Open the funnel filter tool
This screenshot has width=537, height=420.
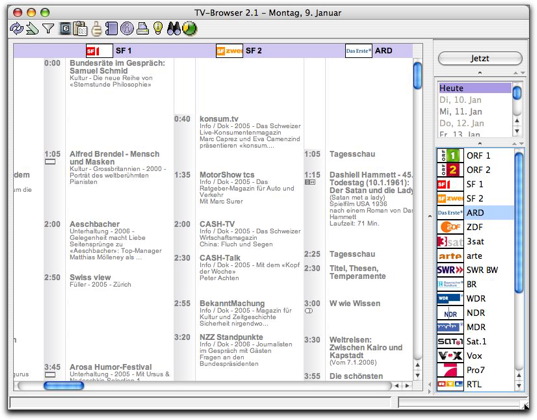[x=48, y=29]
